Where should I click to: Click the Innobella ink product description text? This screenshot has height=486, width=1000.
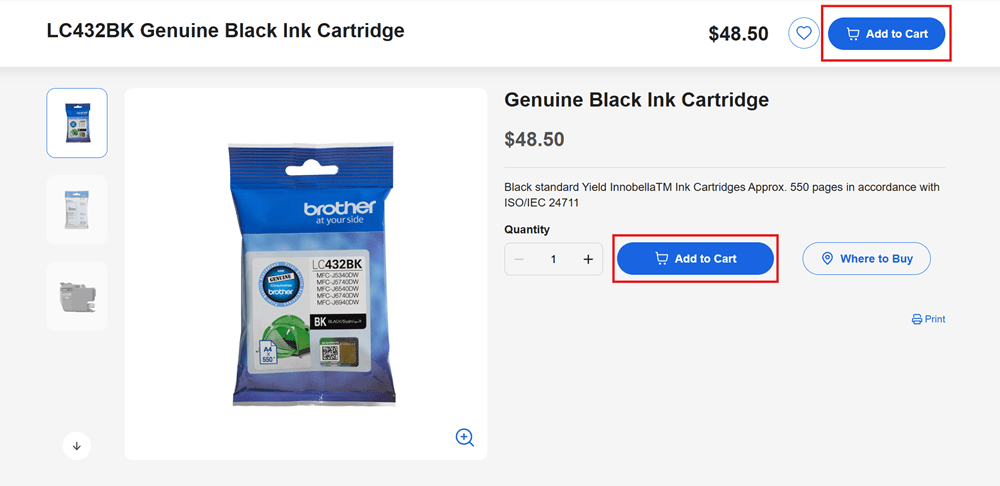coord(721,194)
